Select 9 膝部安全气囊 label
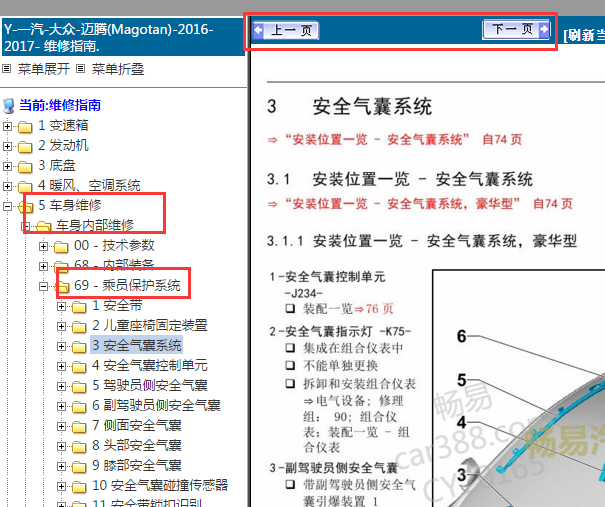This screenshot has width=605, height=507. pos(137,466)
